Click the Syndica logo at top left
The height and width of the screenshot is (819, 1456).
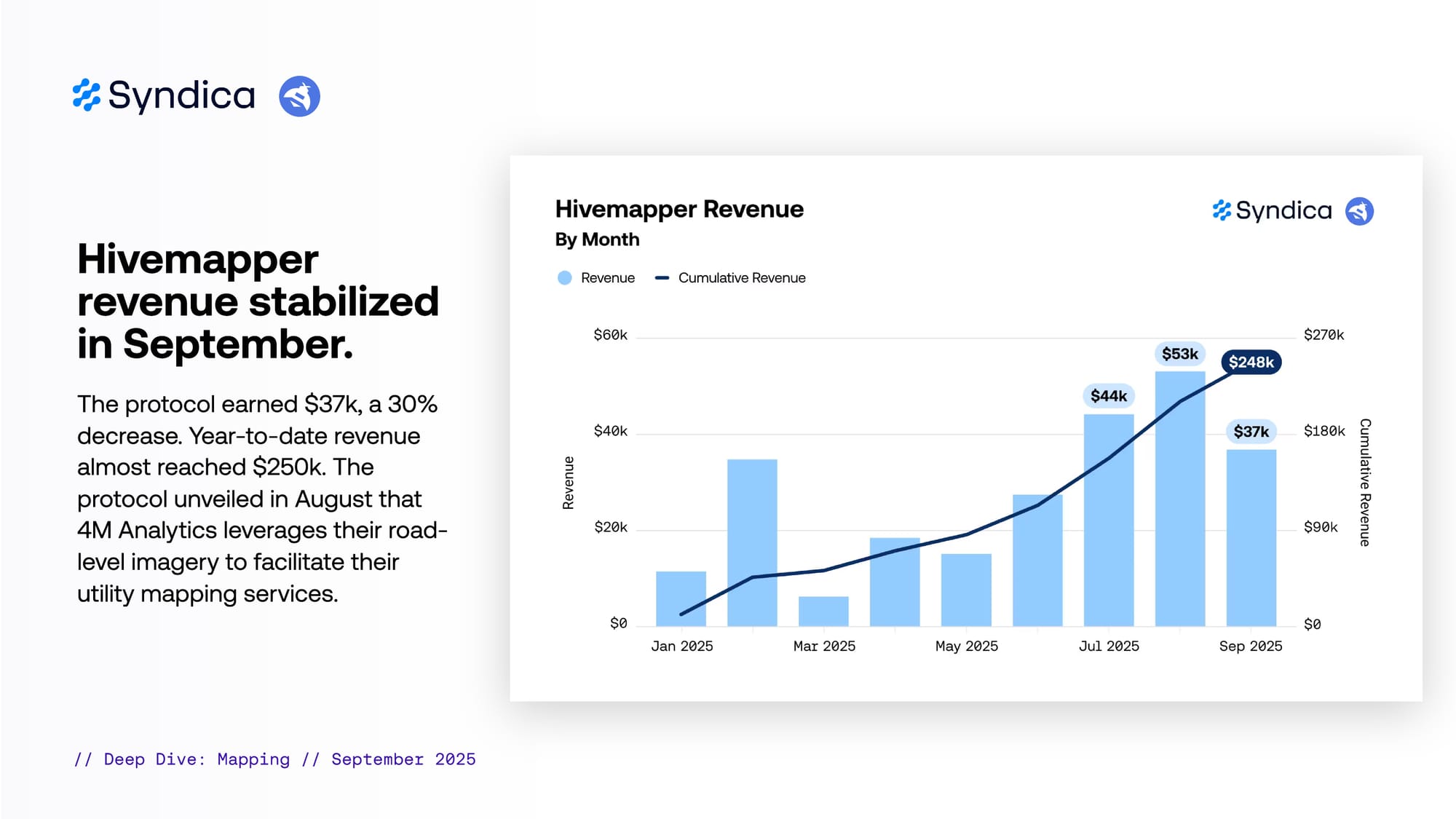(x=165, y=95)
